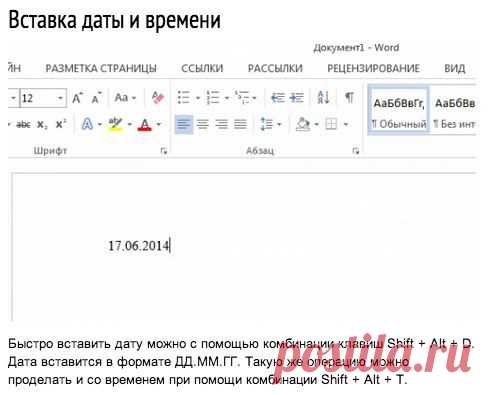The width and height of the screenshot is (491, 395).
Task: Justify the paragraph text
Action: (x=240, y=124)
